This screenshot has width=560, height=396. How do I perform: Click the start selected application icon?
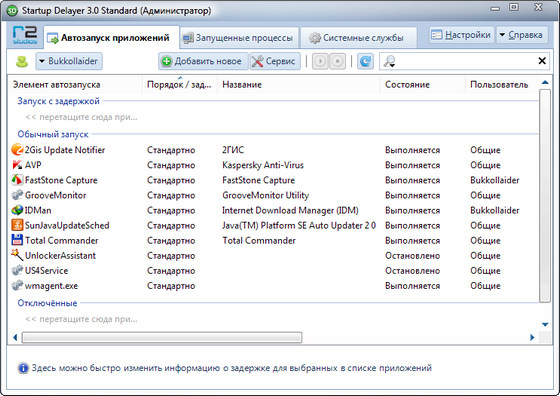tap(320, 61)
